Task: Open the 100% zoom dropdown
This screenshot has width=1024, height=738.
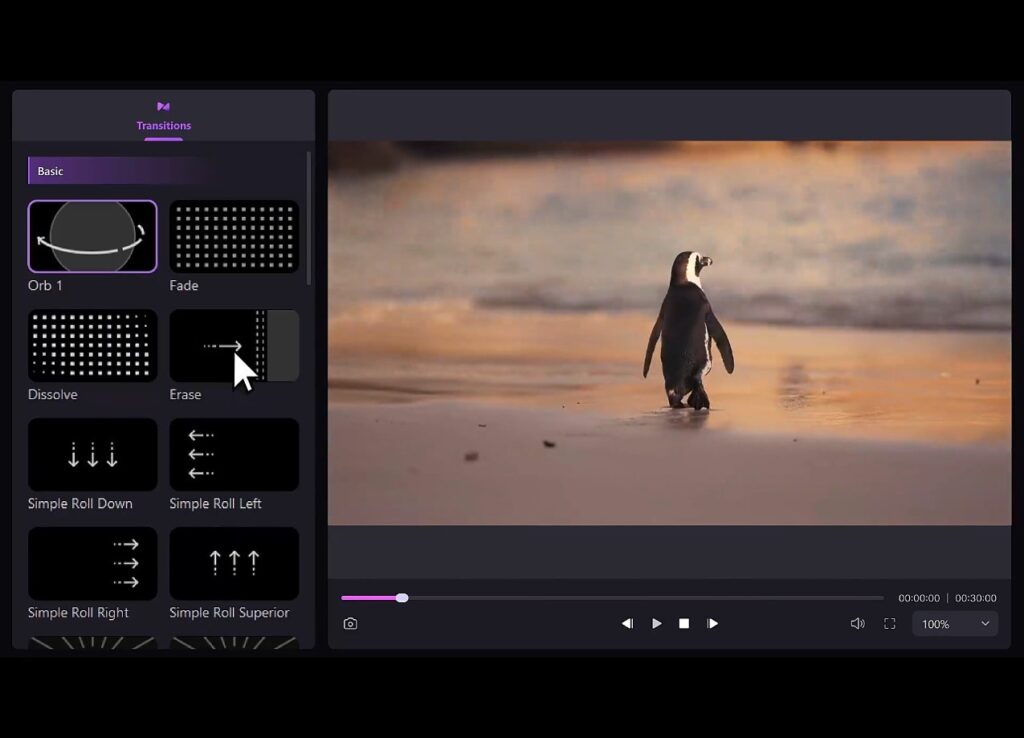Action: pyautogui.click(x=955, y=624)
